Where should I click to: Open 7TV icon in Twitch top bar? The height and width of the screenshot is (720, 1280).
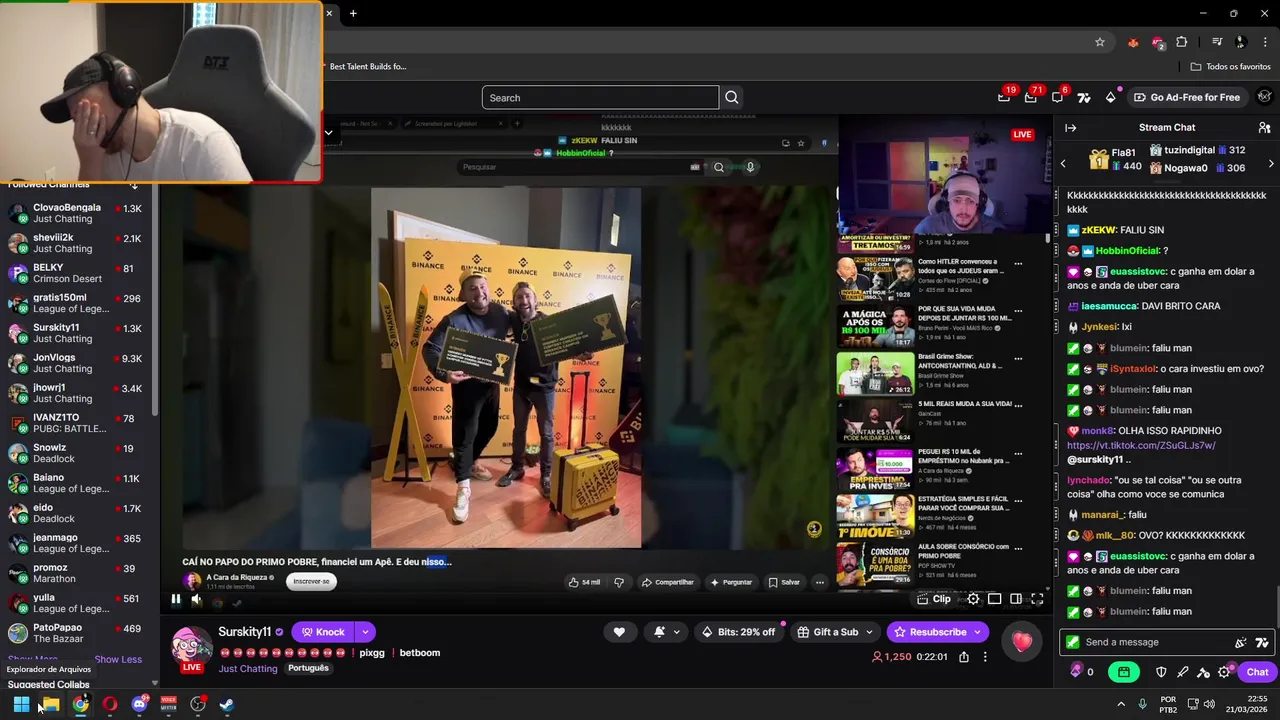pyautogui.click(x=1084, y=97)
